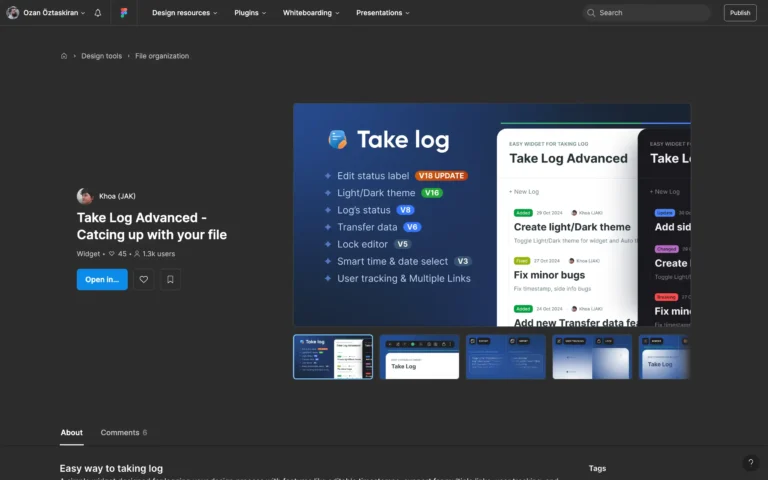
Task: Like the widget with heart button
Action: point(144,279)
